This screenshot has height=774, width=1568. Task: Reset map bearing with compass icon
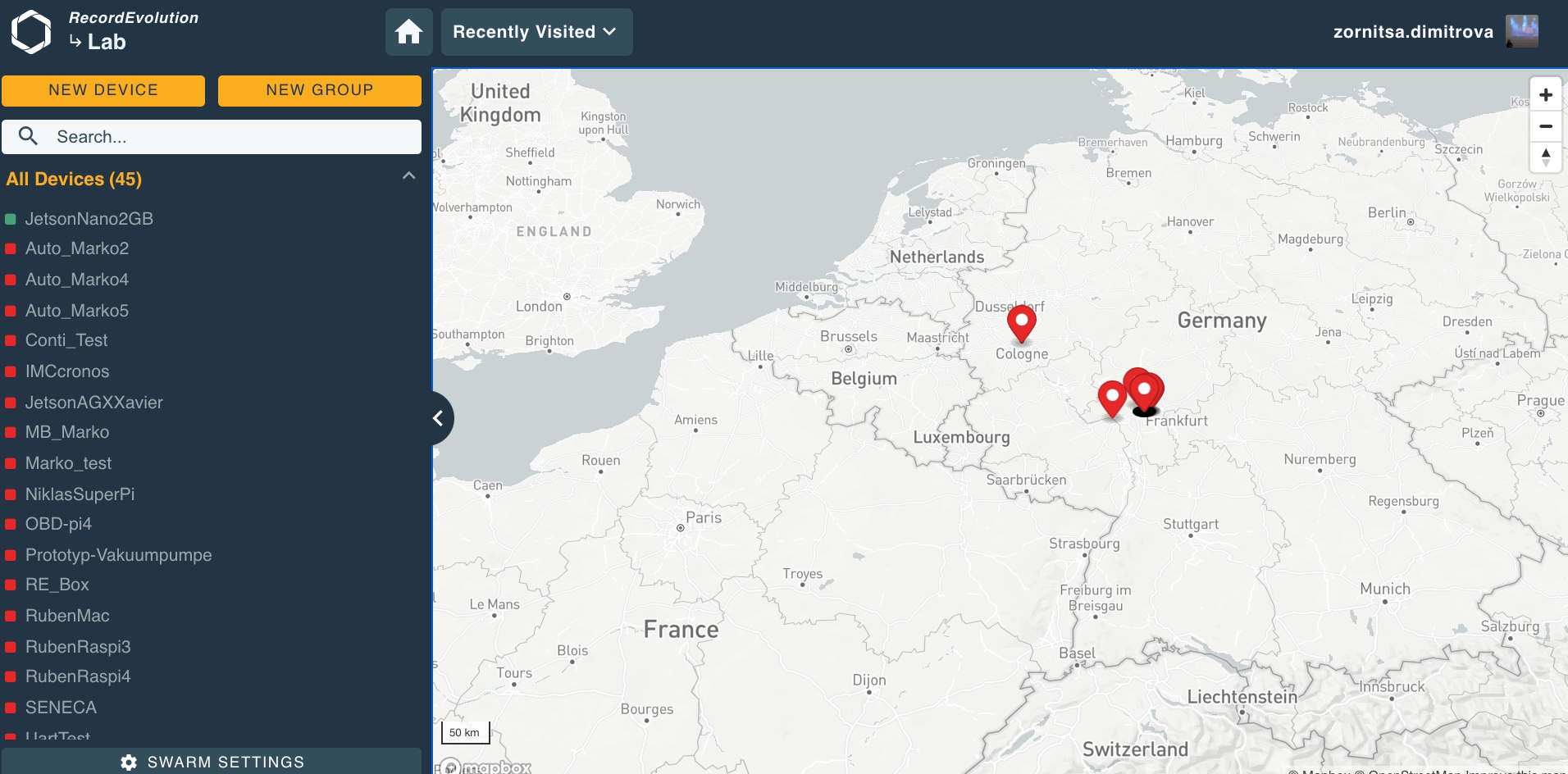(x=1545, y=157)
